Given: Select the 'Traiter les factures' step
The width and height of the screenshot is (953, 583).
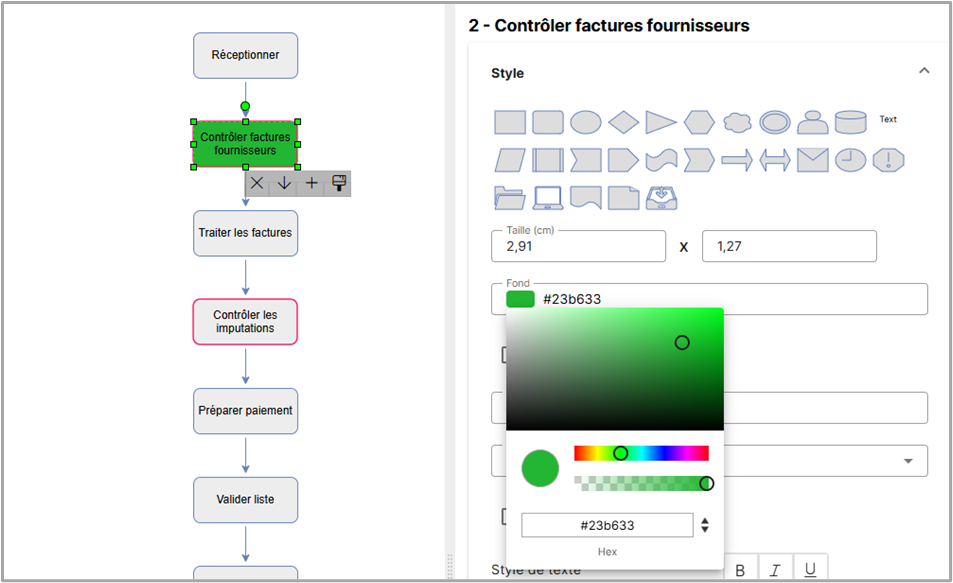Looking at the screenshot, I should click(x=245, y=233).
